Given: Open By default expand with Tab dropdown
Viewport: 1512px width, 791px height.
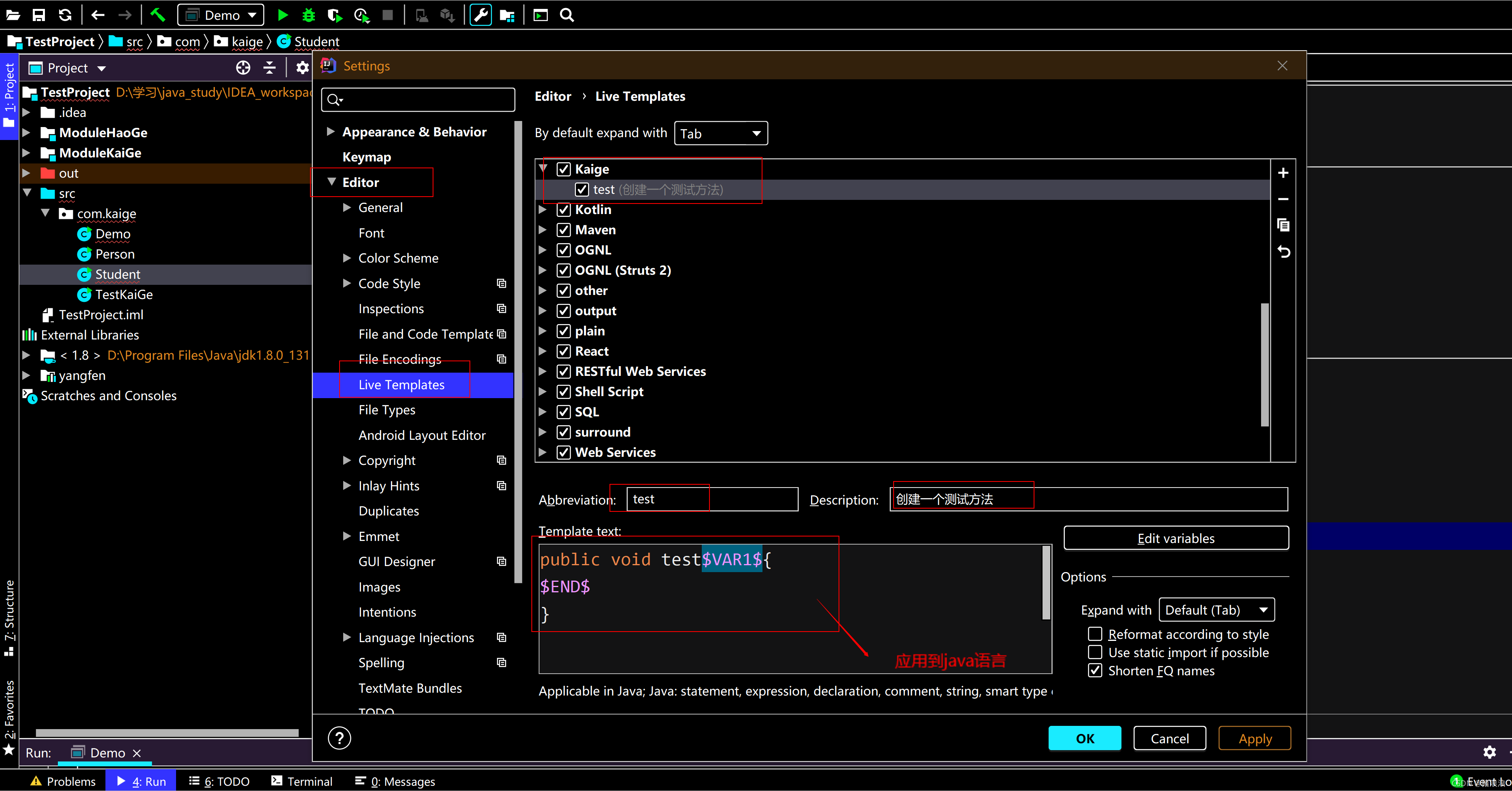Looking at the screenshot, I should click(721, 134).
